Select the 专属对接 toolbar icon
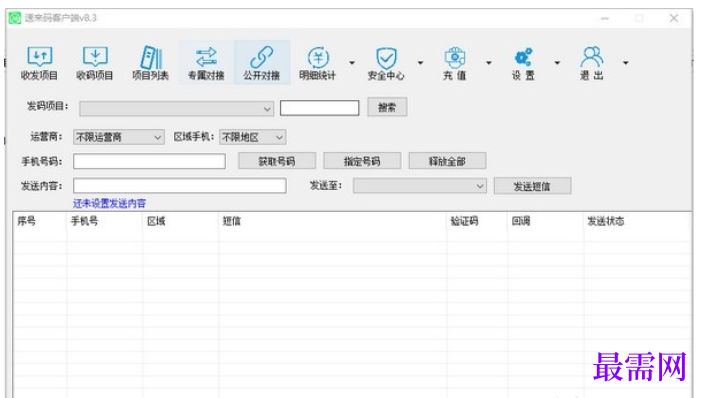This screenshot has height=398, width=705. point(206,63)
